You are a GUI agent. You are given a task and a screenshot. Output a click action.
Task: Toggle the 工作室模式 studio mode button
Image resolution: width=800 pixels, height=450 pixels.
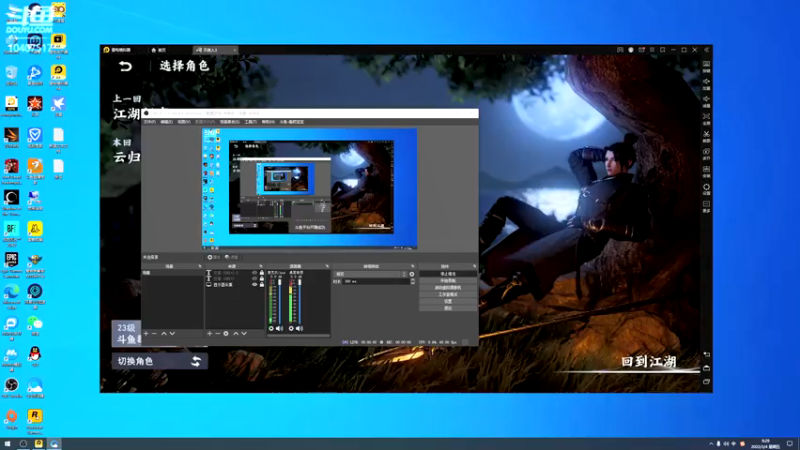point(448,294)
